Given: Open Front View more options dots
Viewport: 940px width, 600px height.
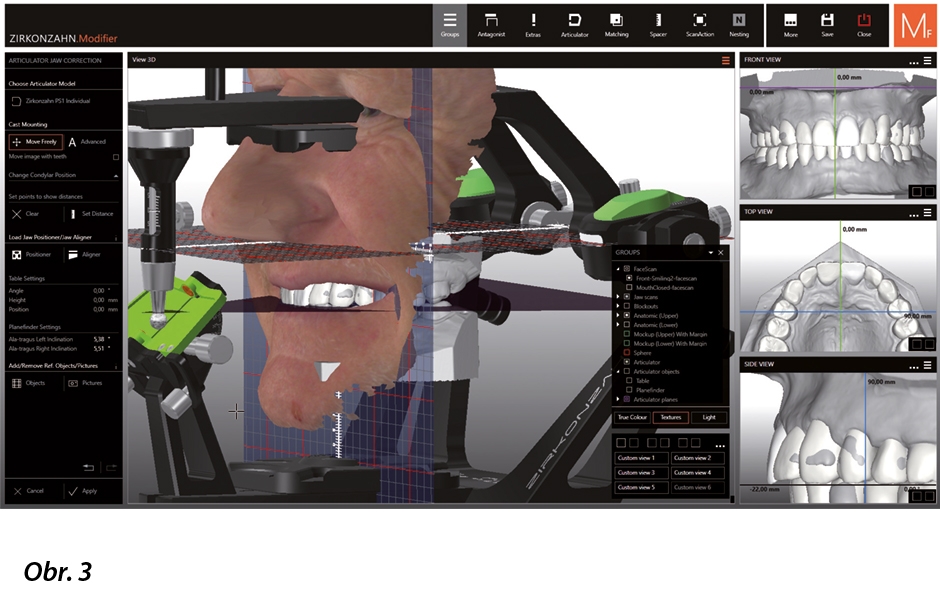Looking at the screenshot, I should tap(913, 61).
